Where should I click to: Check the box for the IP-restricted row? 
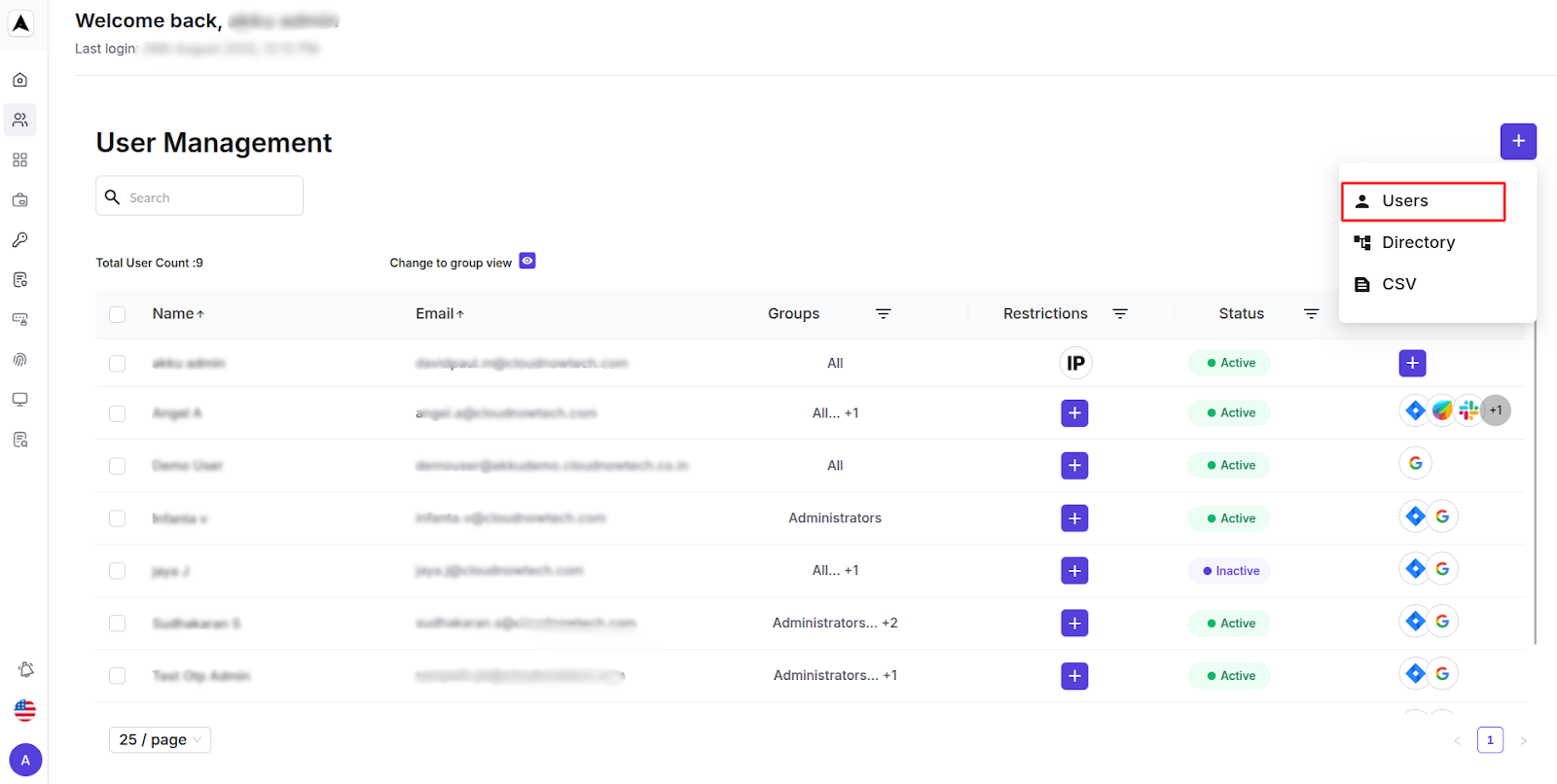118,364
